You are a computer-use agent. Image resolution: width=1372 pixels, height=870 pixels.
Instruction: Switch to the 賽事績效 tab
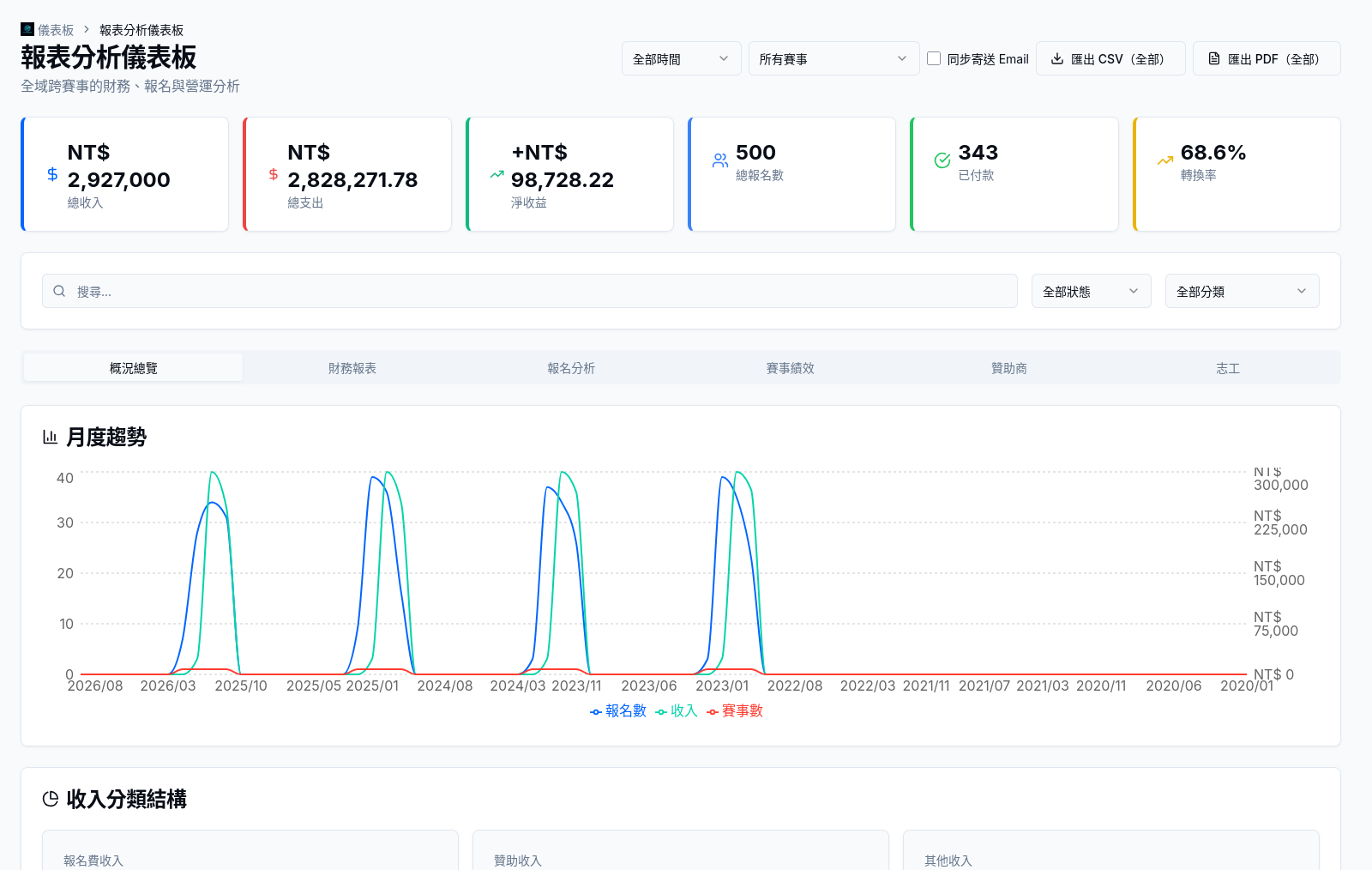click(x=791, y=368)
